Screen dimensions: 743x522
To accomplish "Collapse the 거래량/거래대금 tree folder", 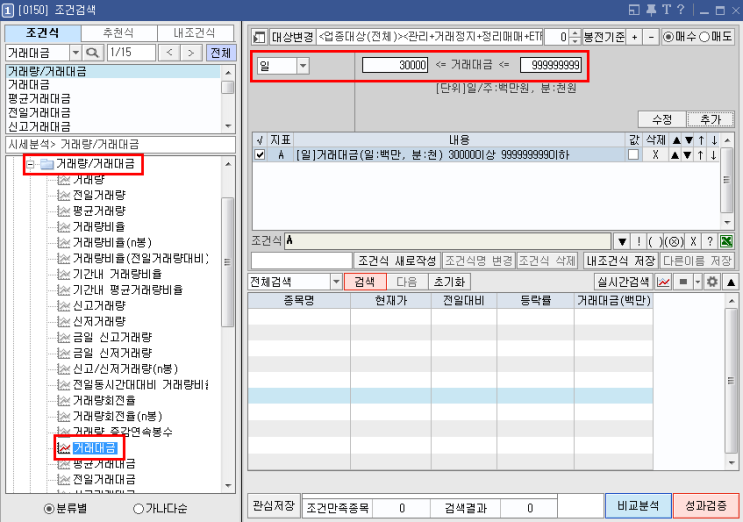I will coord(31,164).
